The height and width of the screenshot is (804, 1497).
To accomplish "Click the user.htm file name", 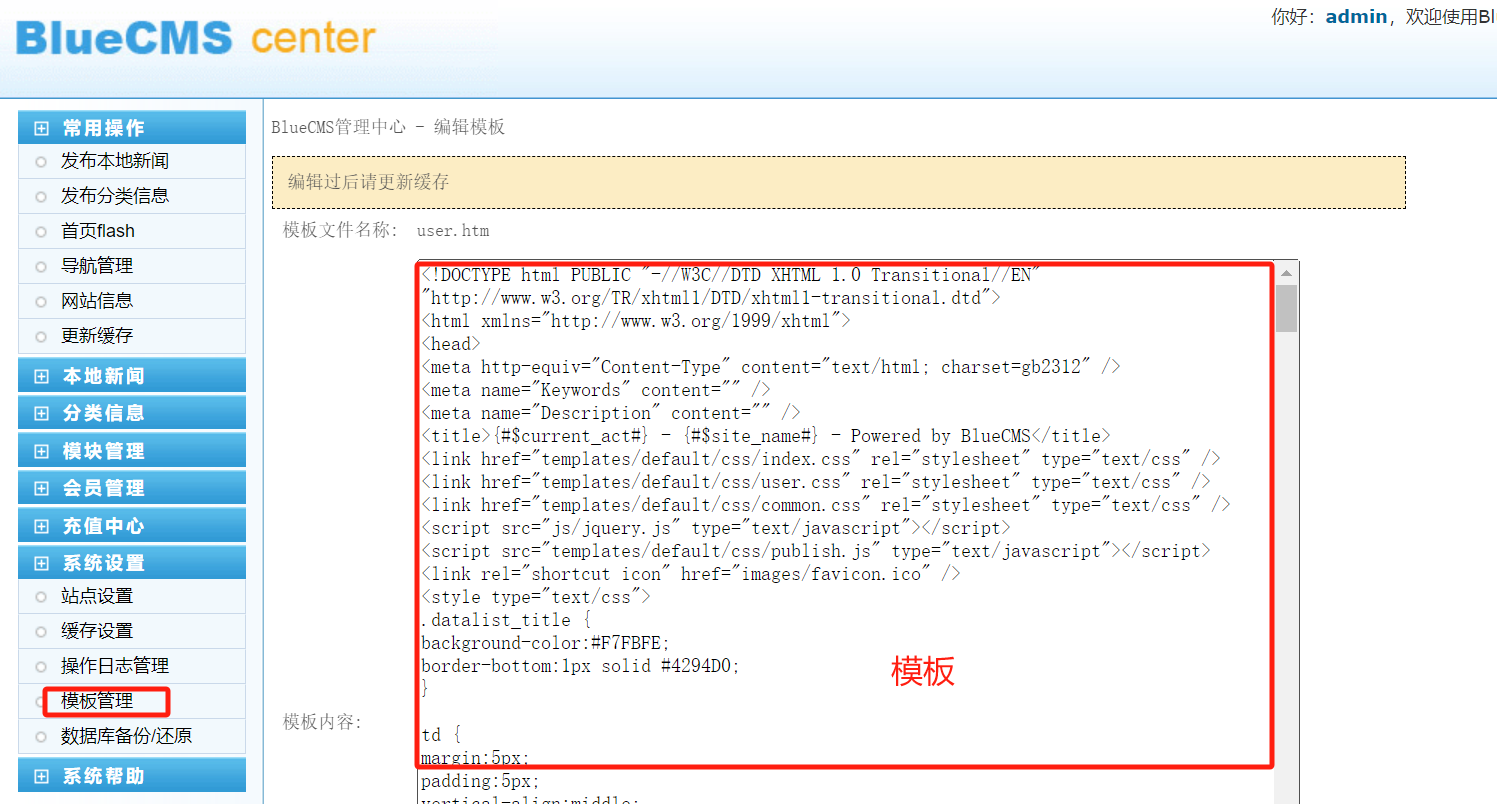I will click(x=453, y=231).
